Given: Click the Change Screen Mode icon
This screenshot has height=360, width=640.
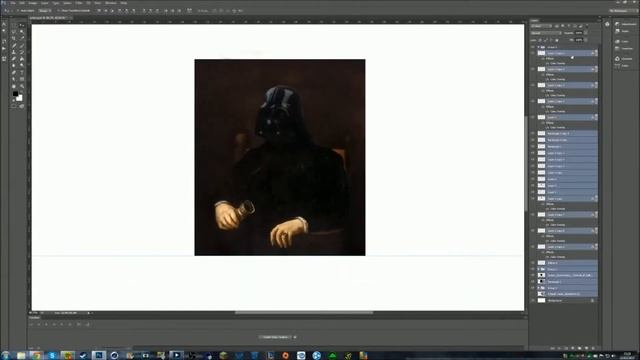Looking at the screenshot, I should (22, 106).
